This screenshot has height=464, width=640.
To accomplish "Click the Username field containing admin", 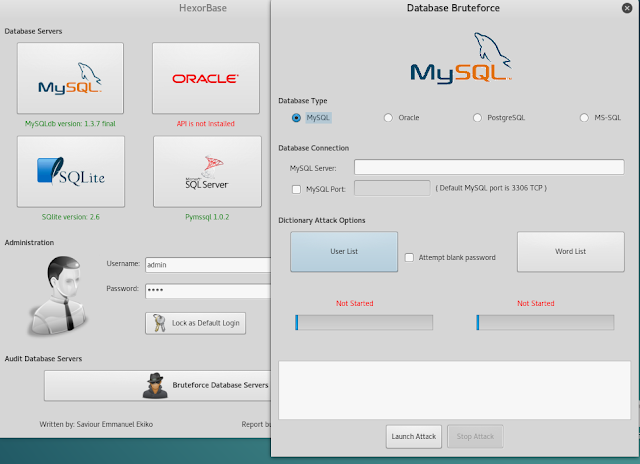I will click(208, 265).
